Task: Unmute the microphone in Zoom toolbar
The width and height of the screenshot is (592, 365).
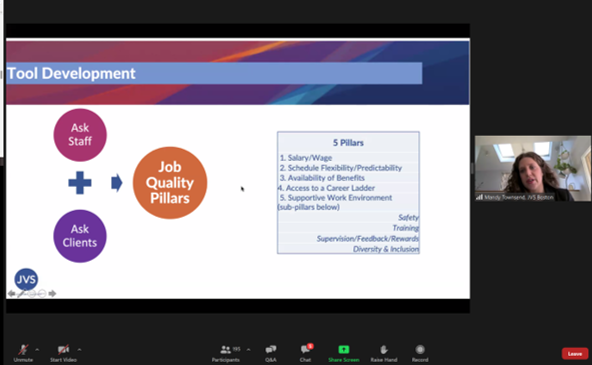Action: pyautogui.click(x=23, y=353)
